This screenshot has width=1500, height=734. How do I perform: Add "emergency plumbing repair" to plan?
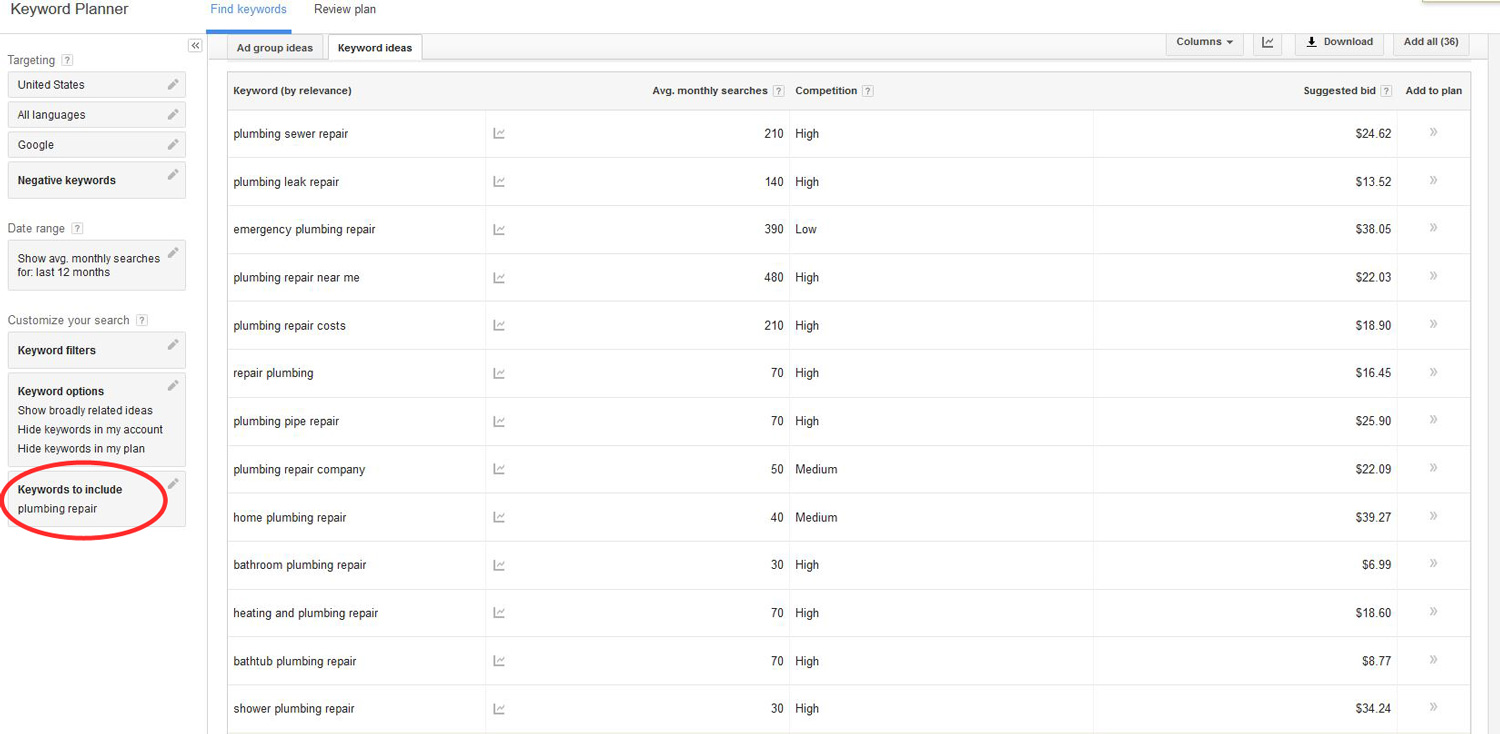click(1433, 229)
